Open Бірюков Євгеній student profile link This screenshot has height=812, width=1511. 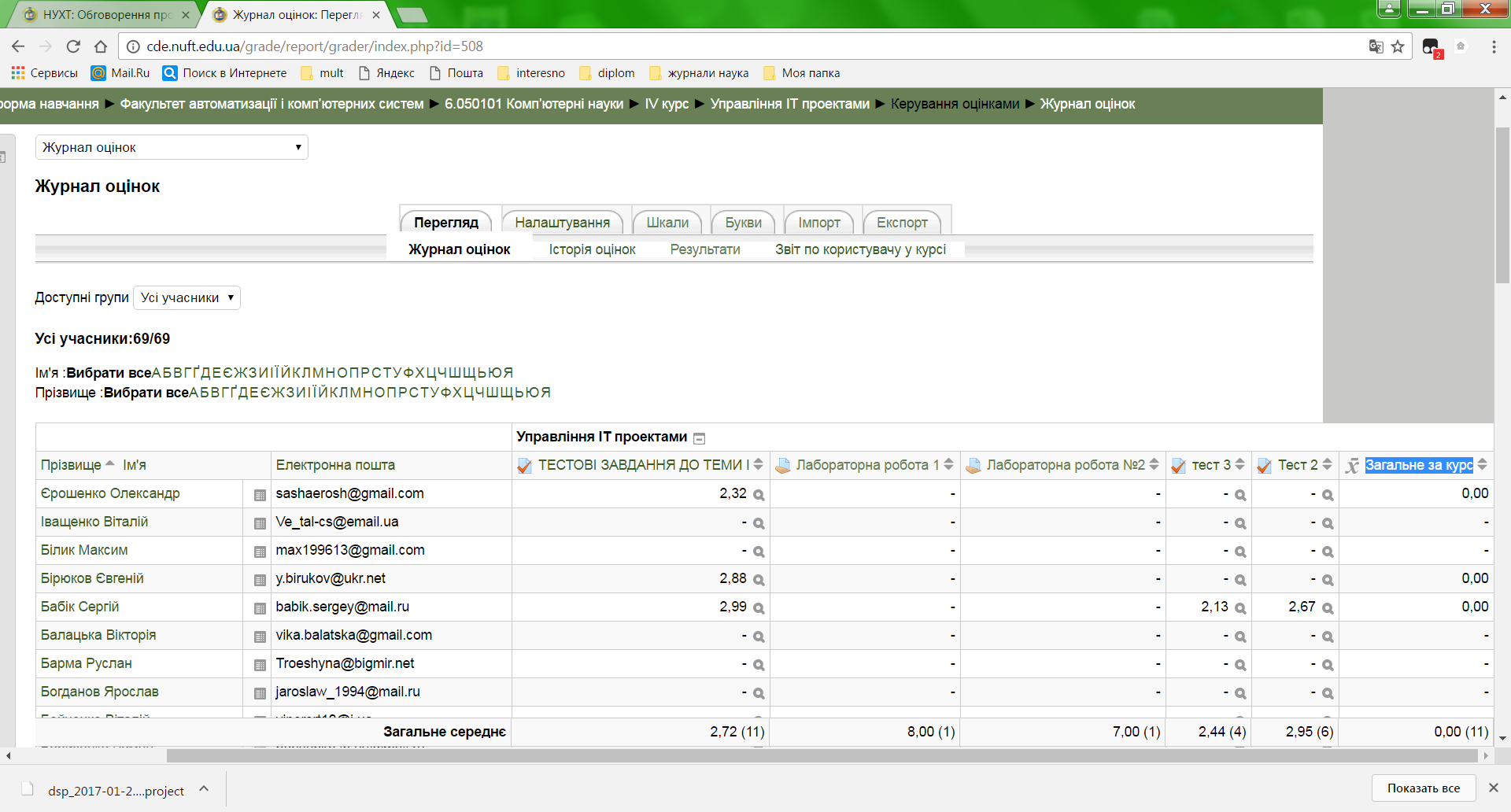click(x=92, y=578)
